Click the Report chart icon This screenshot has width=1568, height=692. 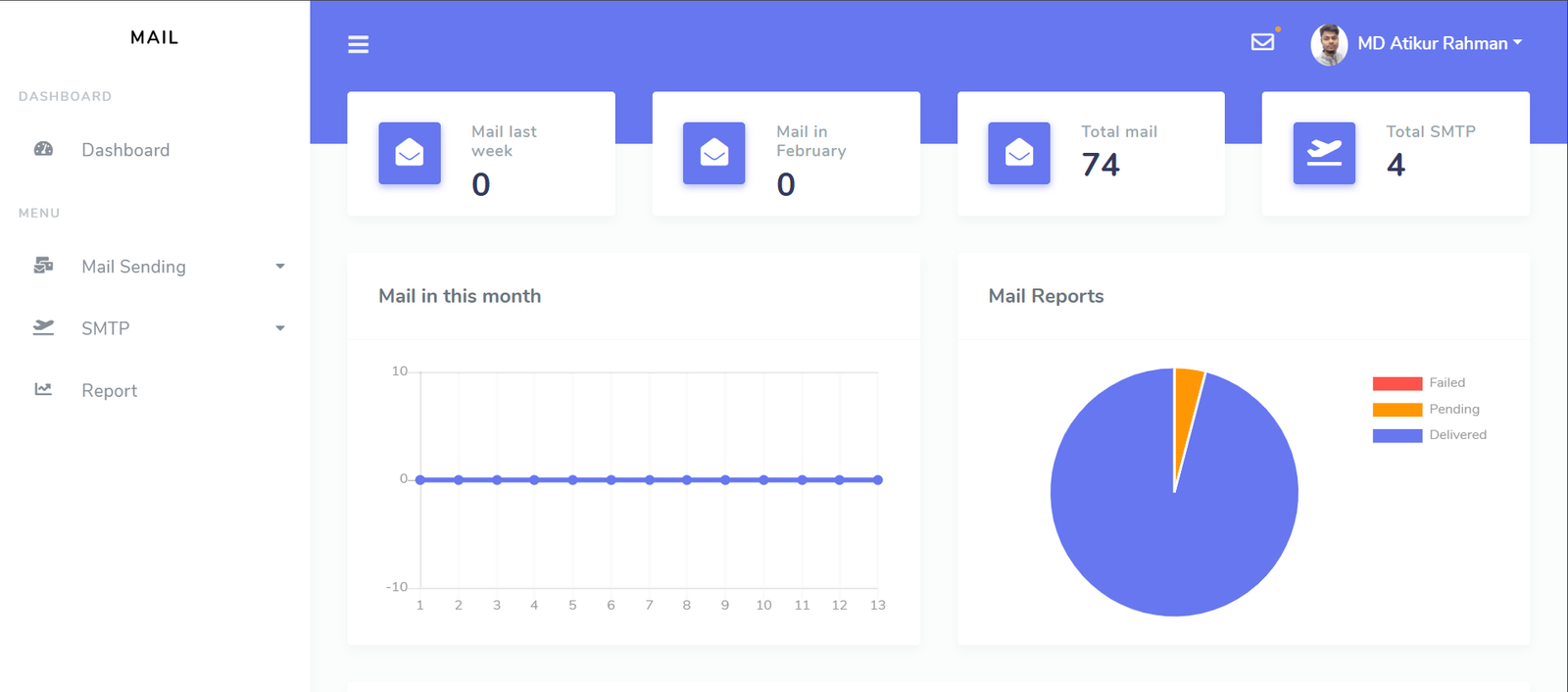click(43, 389)
